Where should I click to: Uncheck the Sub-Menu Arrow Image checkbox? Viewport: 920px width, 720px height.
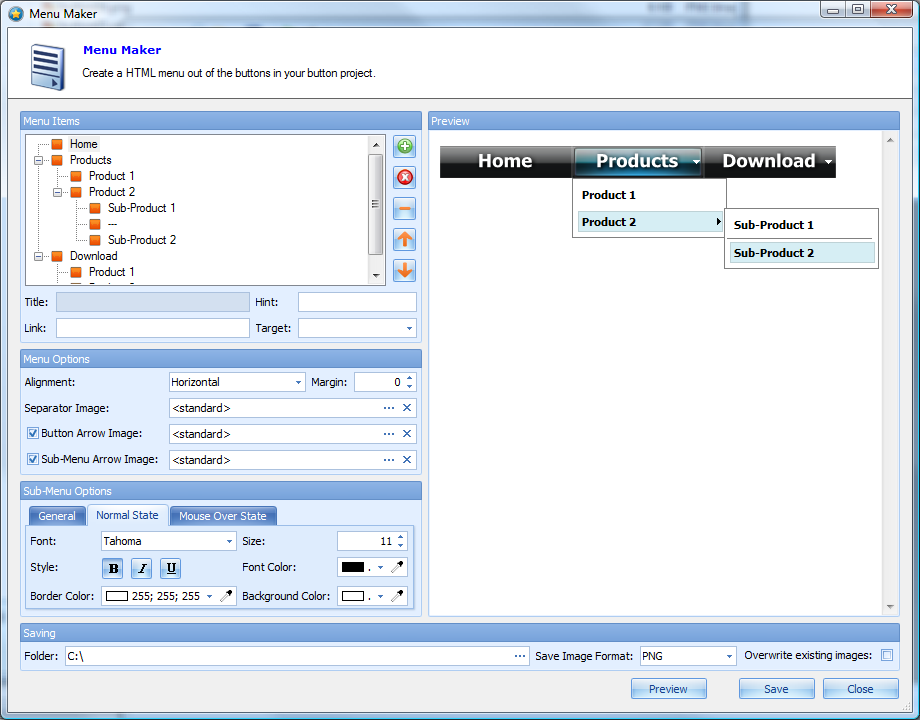(x=33, y=460)
